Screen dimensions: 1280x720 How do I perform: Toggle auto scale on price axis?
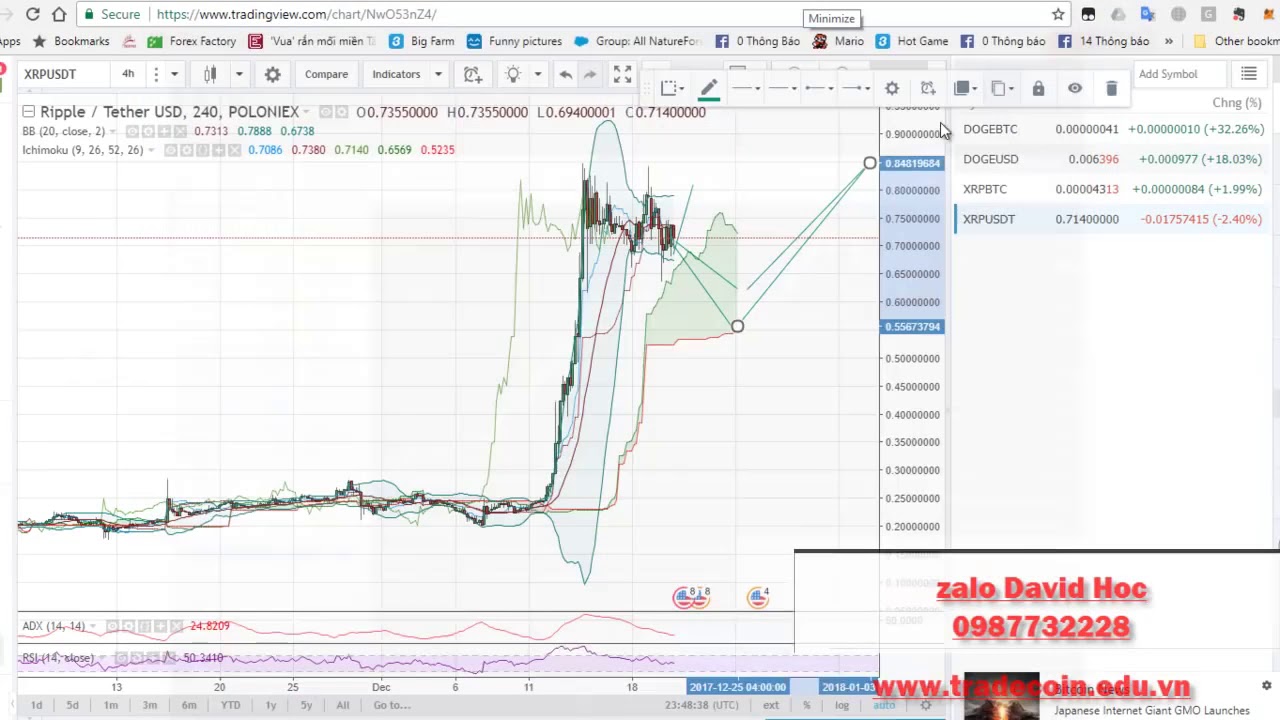[x=884, y=705]
